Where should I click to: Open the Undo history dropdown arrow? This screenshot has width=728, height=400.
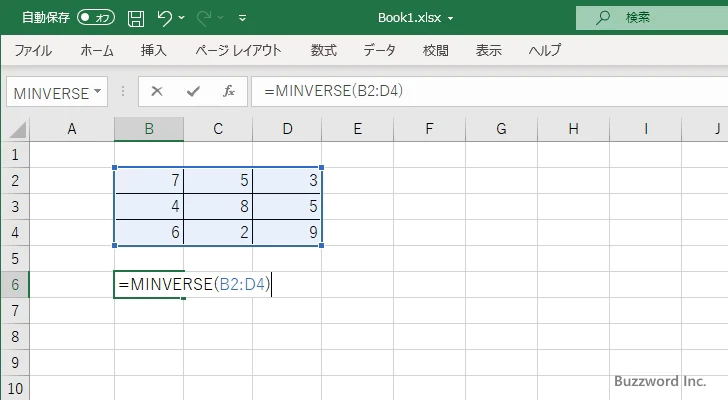[182, 18]
